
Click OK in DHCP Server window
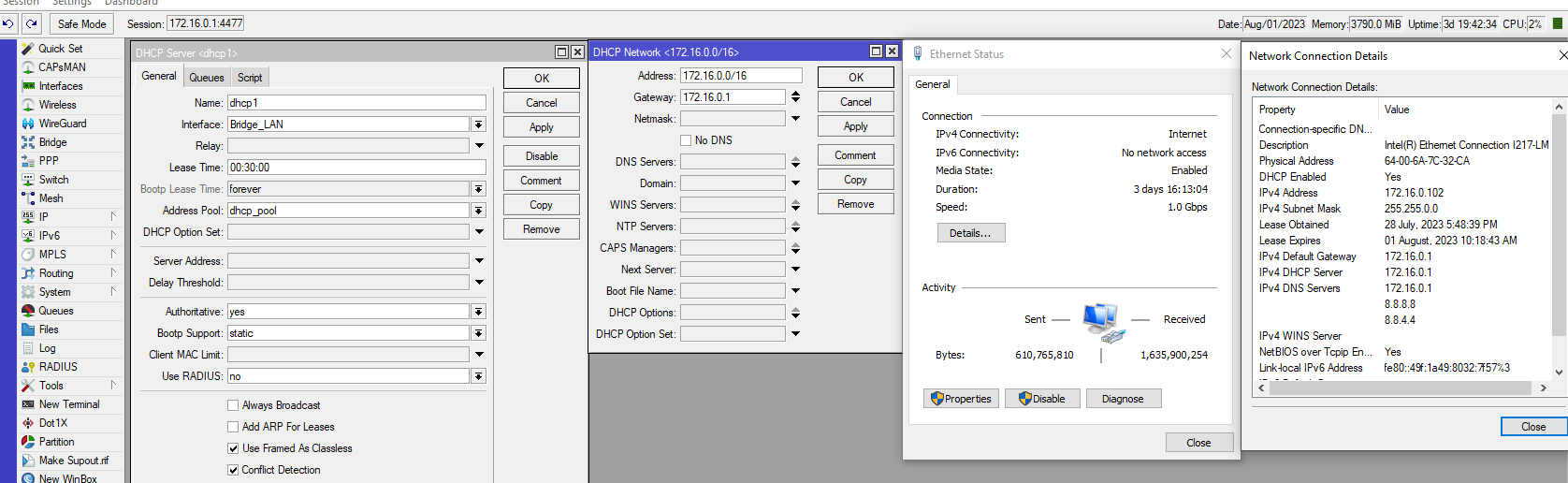(x=542, y=79)
